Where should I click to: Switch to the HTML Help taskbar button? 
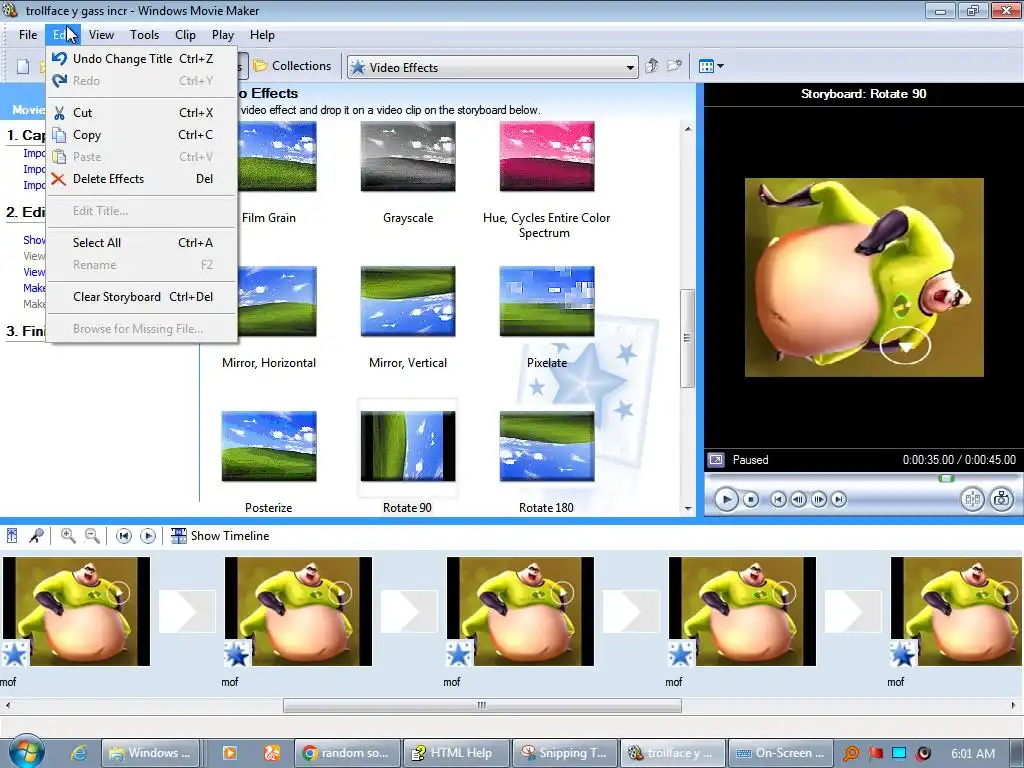pos(455,753)
